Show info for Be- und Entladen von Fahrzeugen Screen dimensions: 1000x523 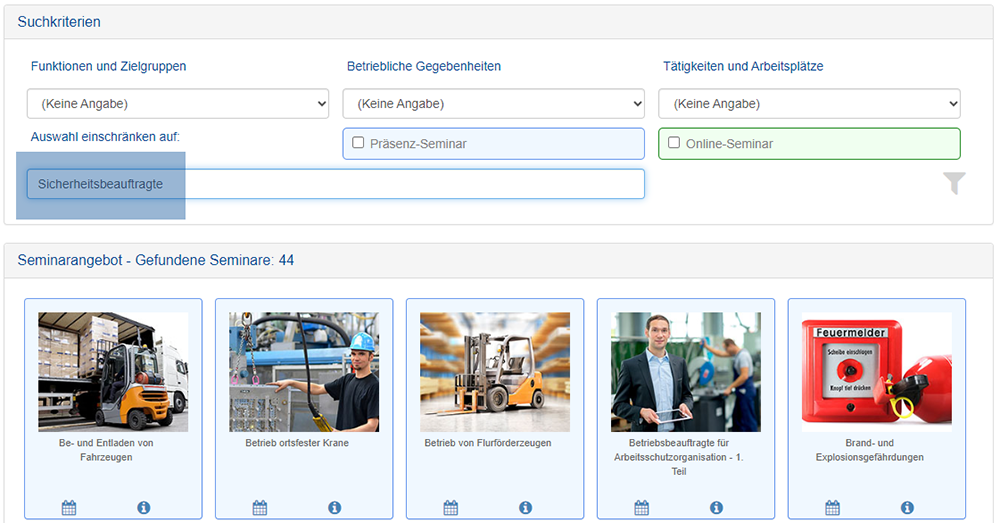pyautogui.click(x=143, y=508)
